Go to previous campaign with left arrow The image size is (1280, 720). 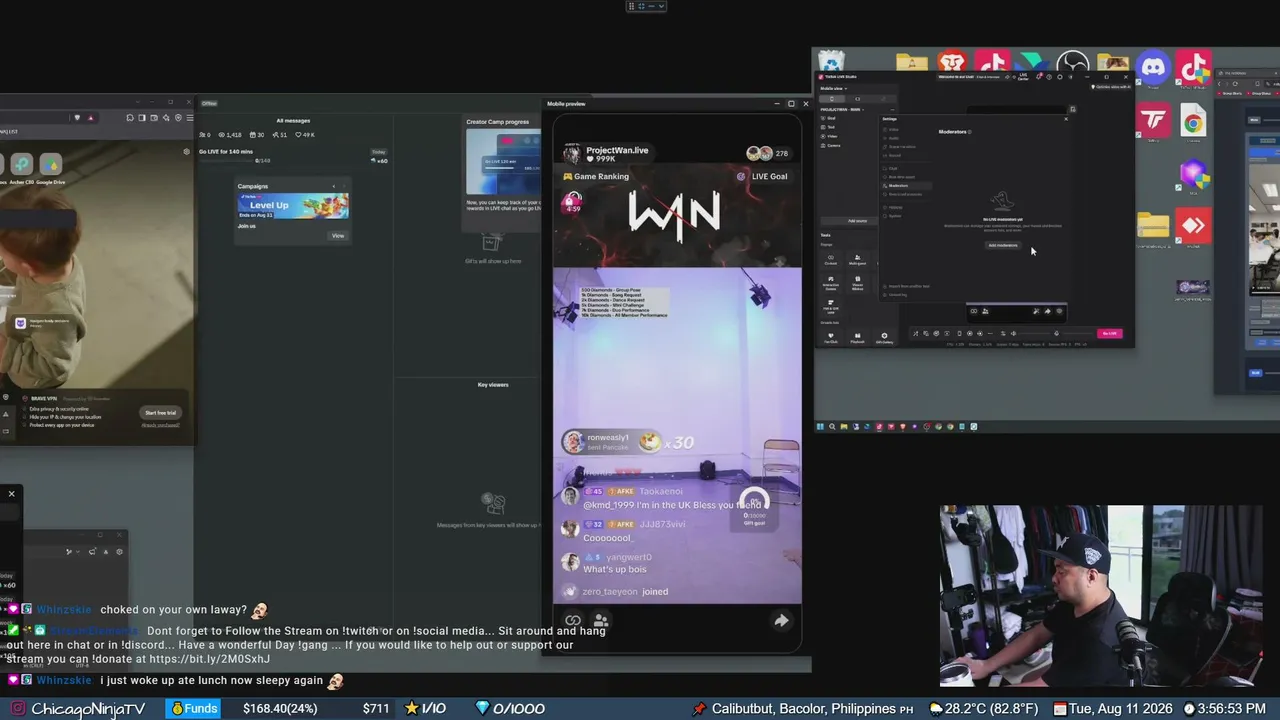click(x=334, y=187)
